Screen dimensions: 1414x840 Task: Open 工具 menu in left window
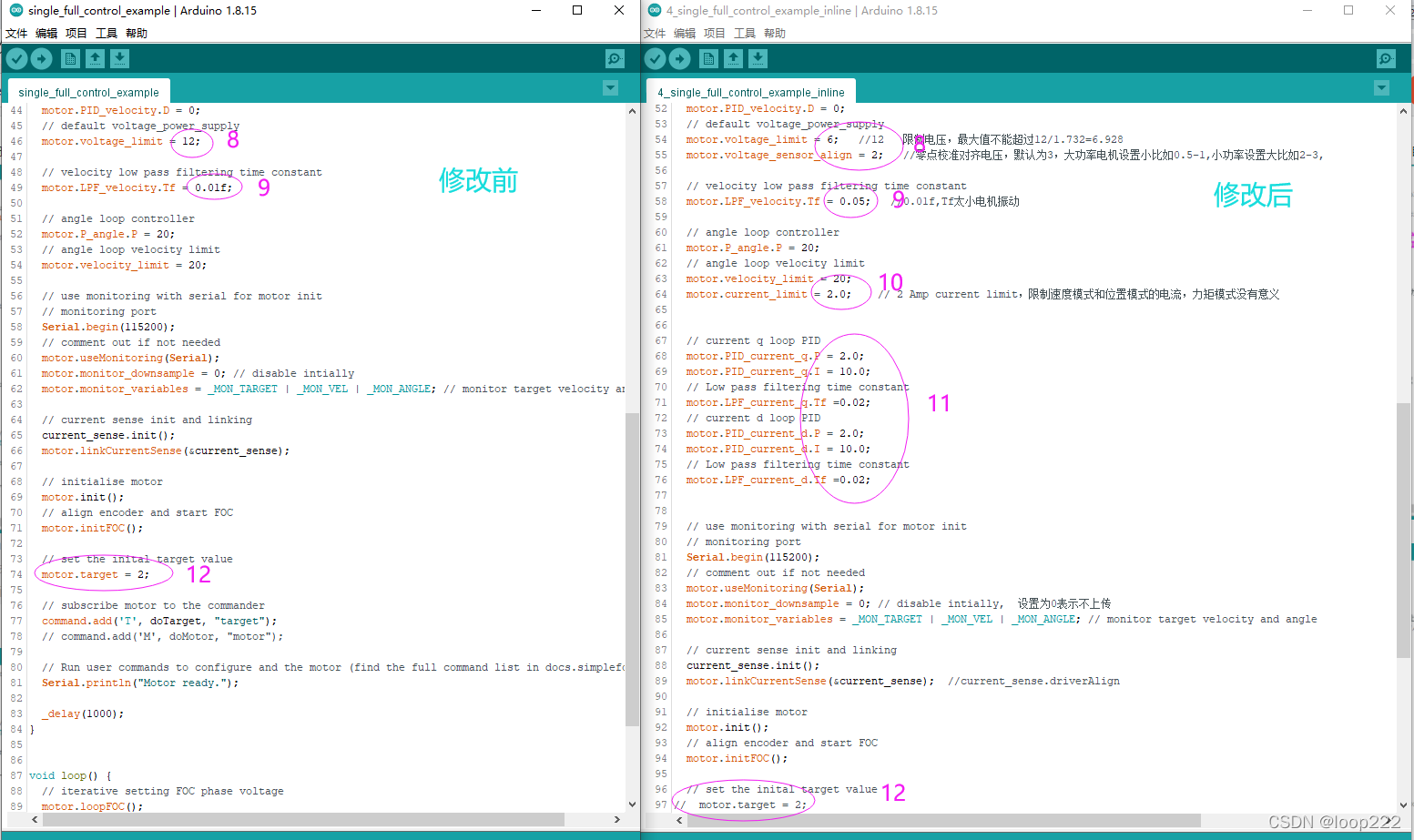(x=107, y=34)
